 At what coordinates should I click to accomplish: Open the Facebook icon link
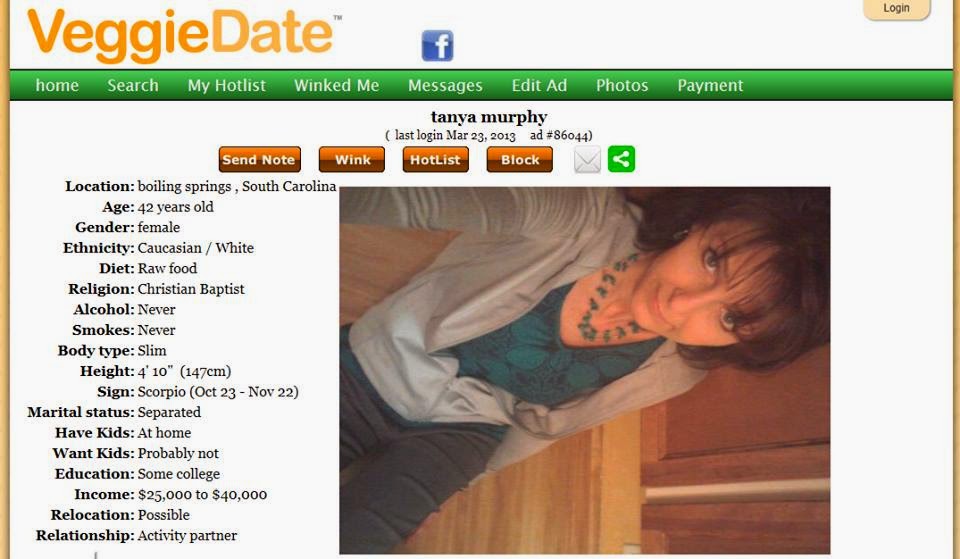click(437, 46)
